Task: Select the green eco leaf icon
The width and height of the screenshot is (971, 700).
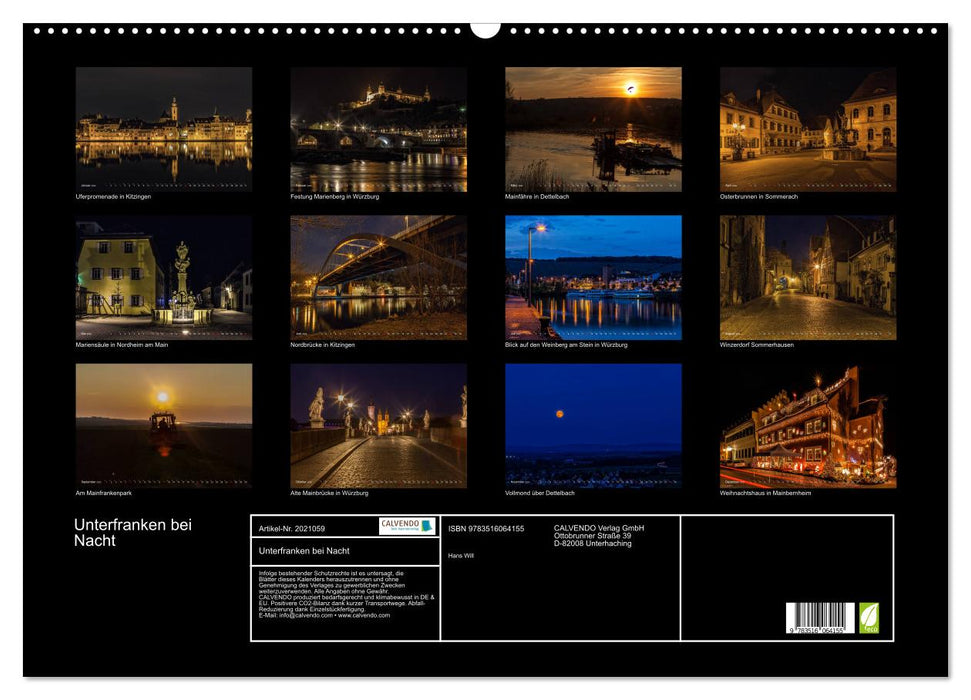Action: tap(869, 618)
